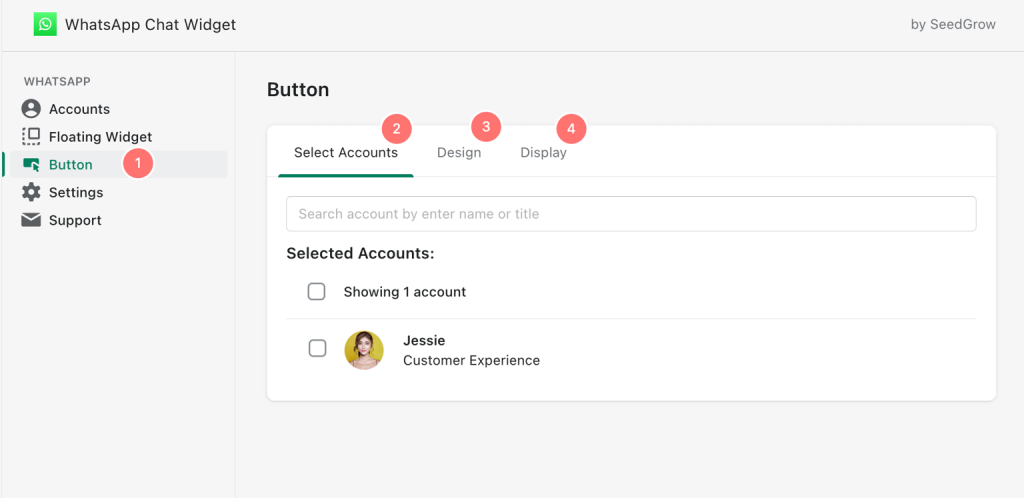
Task: Click the Button cursor icon in sidebar
Action: pos(31,164)
